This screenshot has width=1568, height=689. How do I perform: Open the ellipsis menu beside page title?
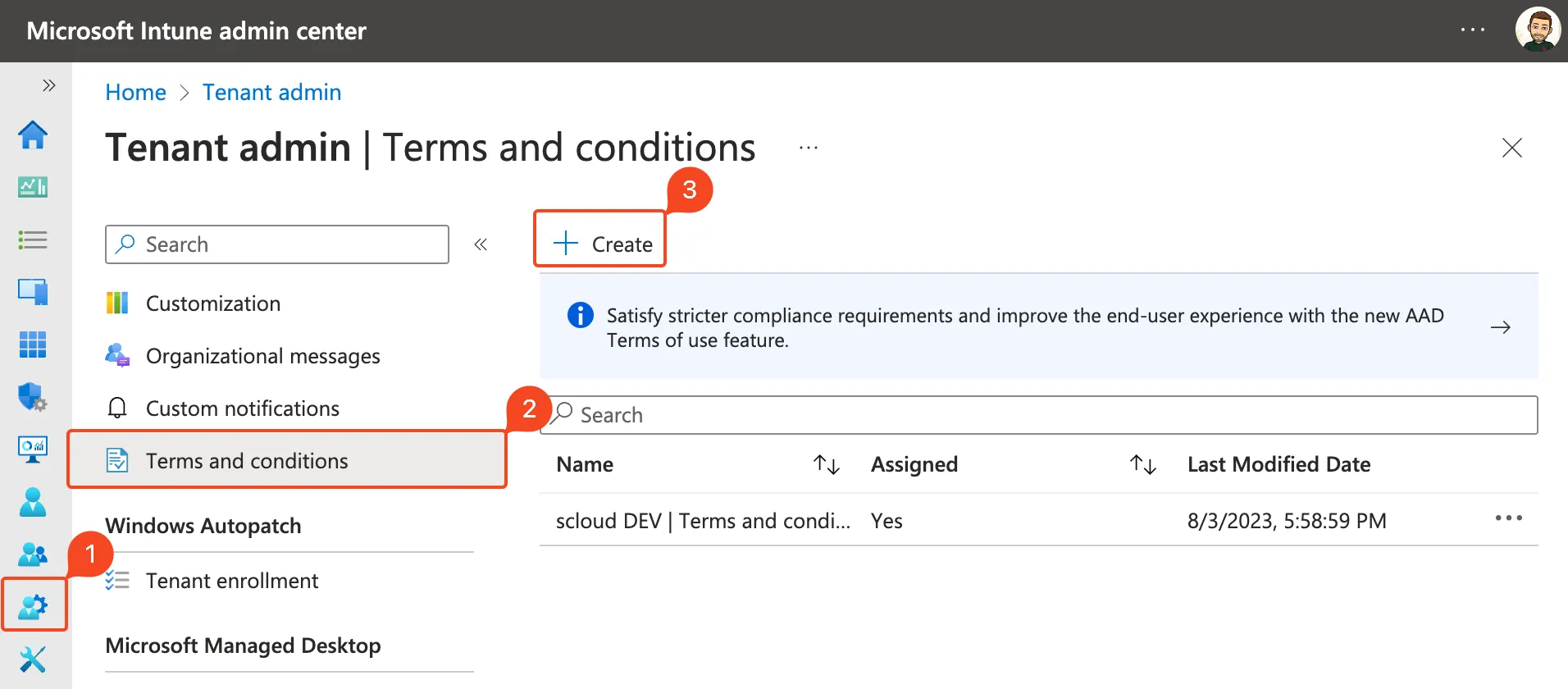[x=809, y=148]
